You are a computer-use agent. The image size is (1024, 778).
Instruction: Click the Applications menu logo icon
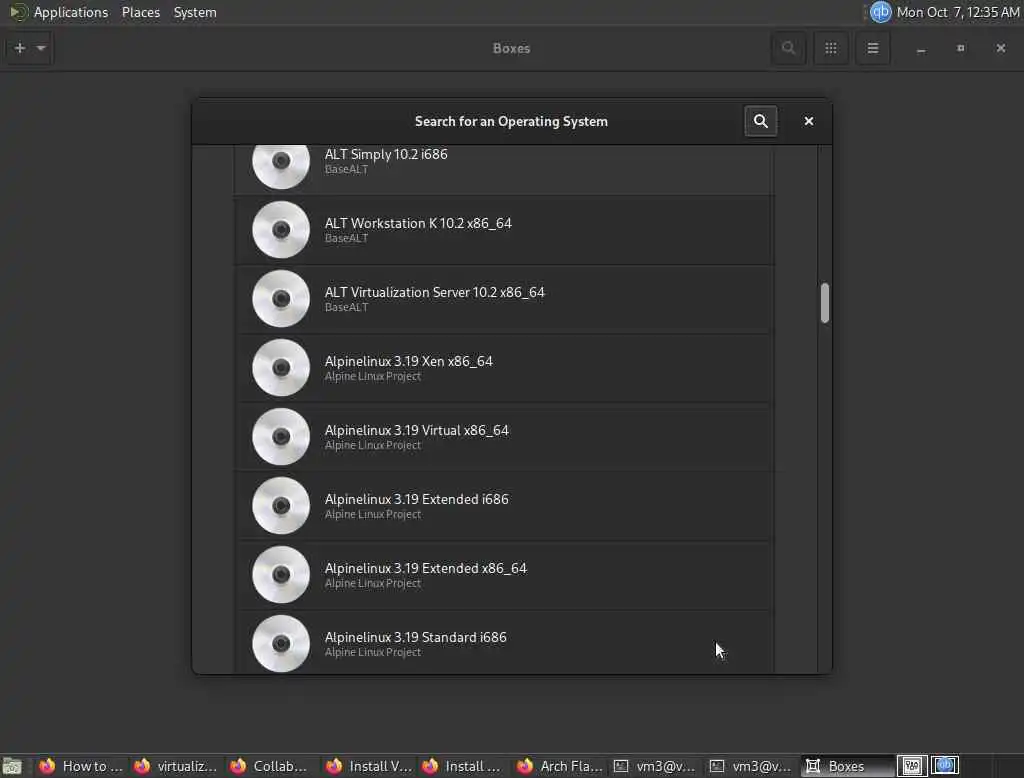18,12
